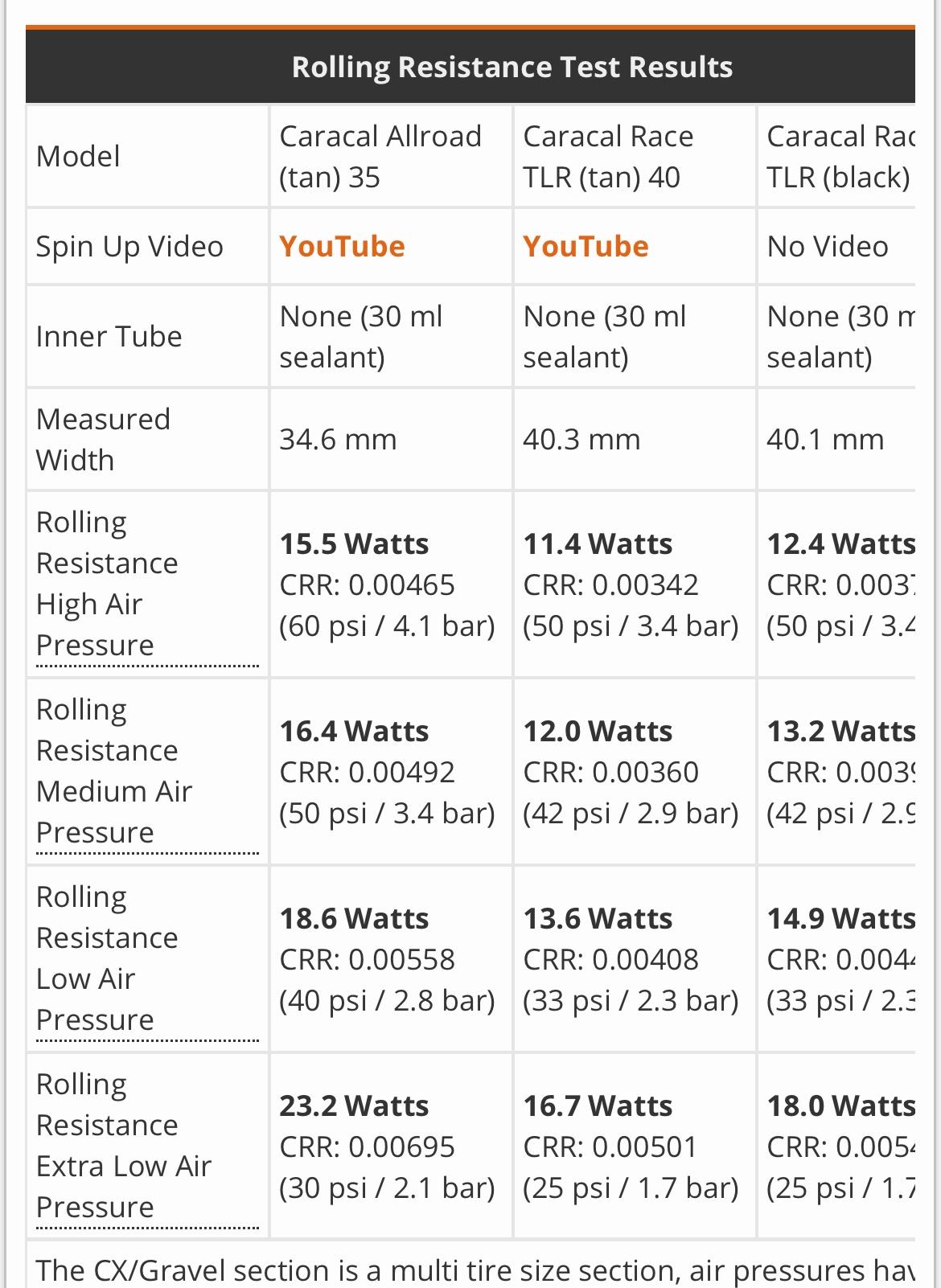Click the No Video cell

click(x=828, y=247)
